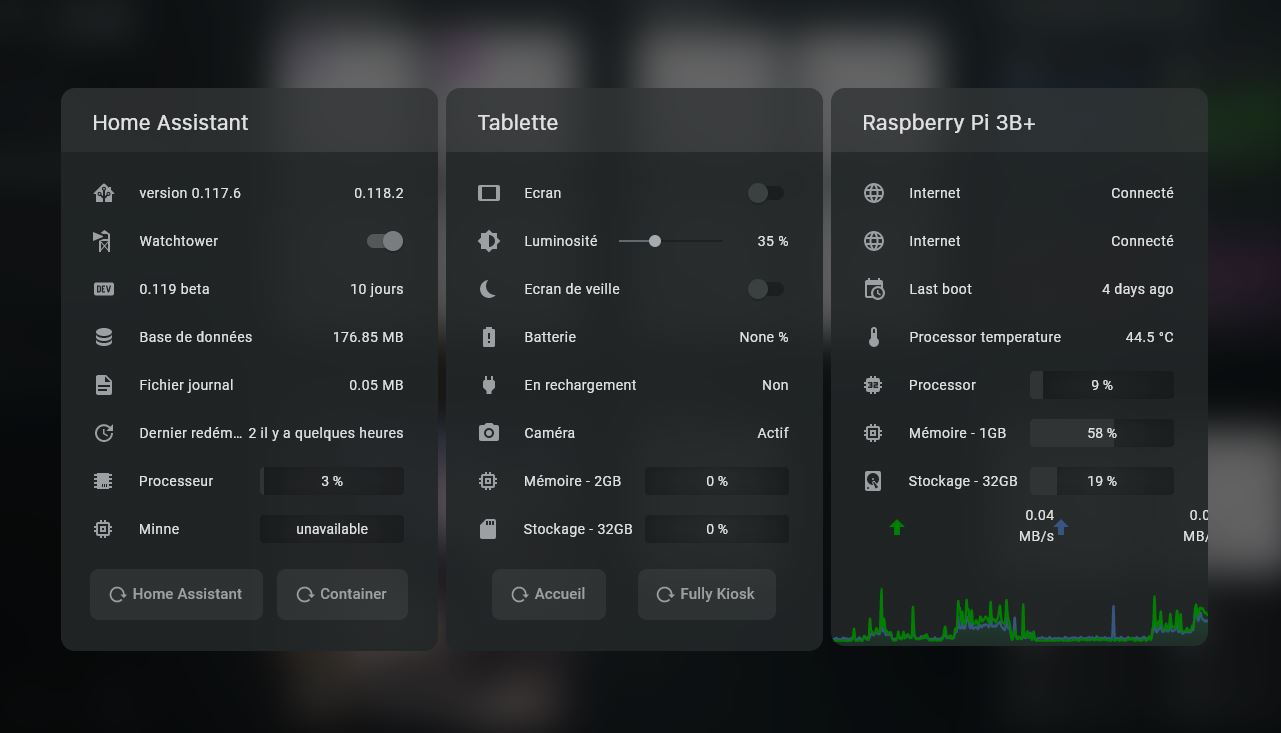
Task: Click the Raspberry Pi Mémoire 58 % bar
Action: click(x=1102, y=433)
